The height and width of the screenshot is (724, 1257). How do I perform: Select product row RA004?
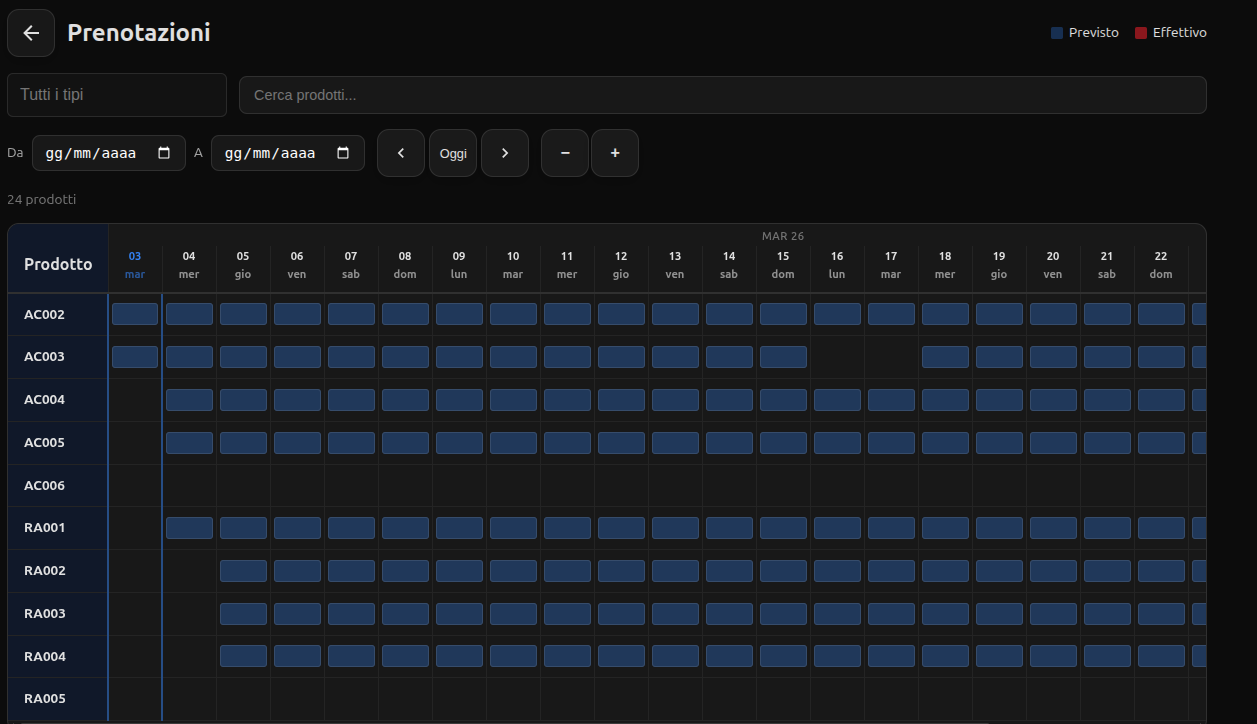[58, 657]
